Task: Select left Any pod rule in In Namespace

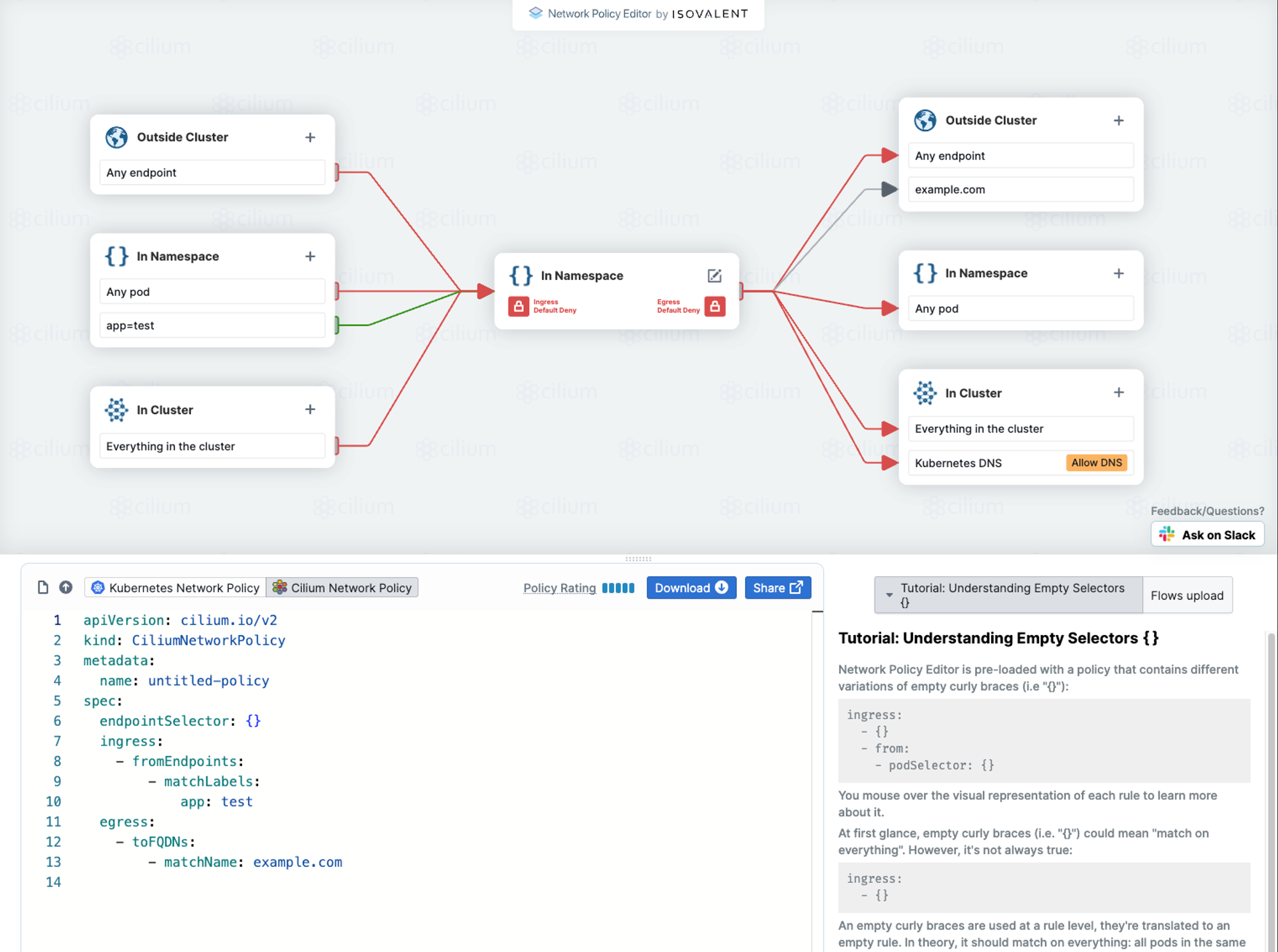Action: point(212,292)
